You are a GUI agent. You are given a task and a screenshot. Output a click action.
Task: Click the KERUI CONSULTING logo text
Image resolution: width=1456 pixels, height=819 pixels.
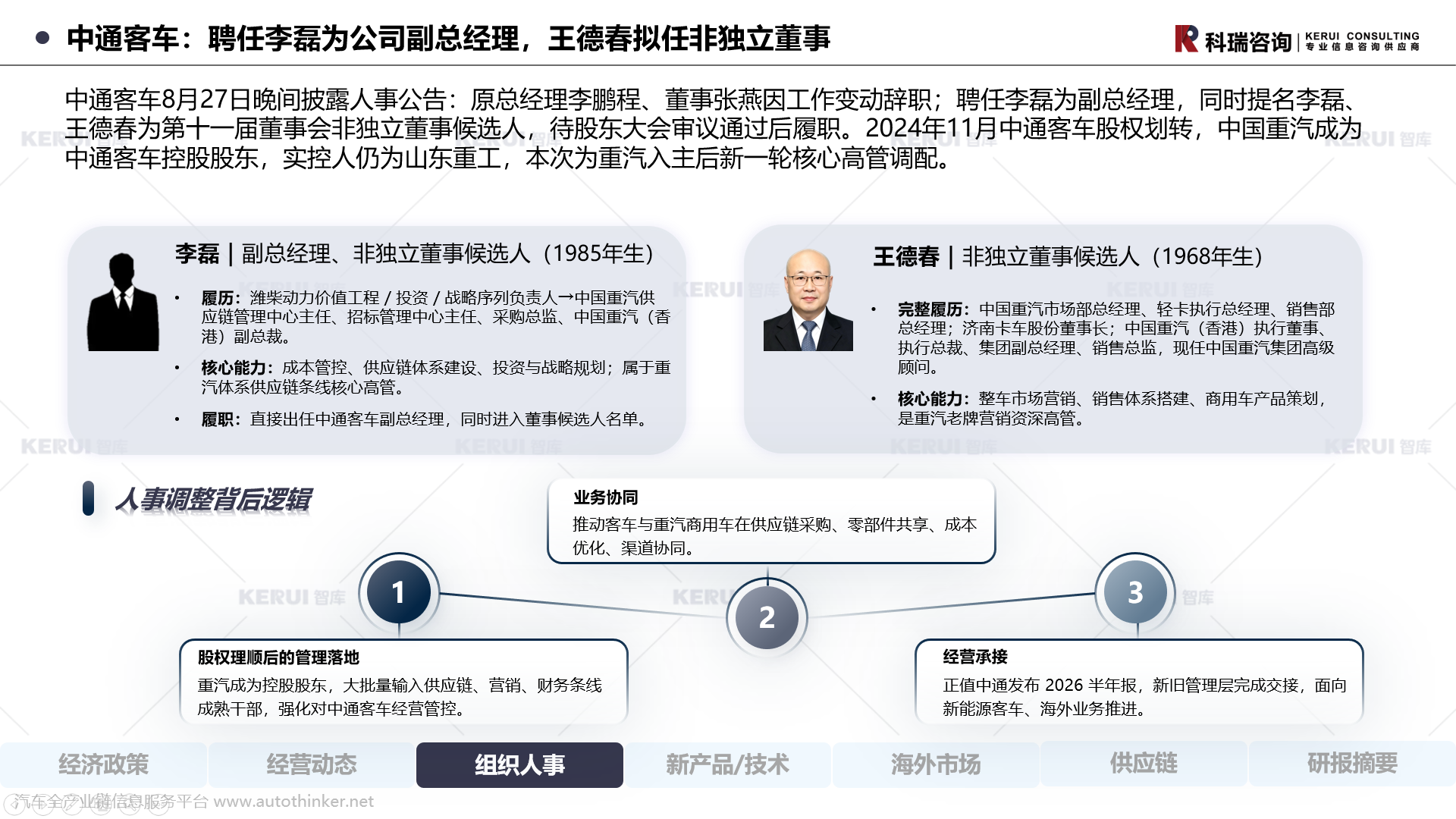click(x=1362, y=36)
